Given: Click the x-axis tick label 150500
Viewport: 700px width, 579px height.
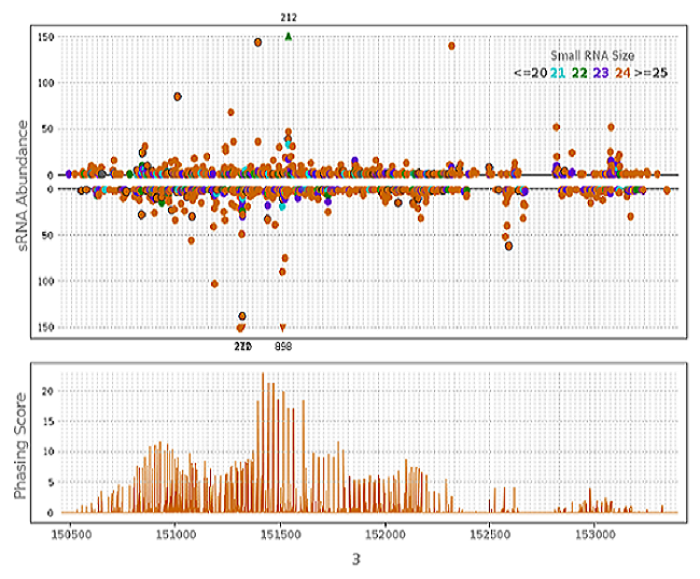Looking at the screenshot, I should (x=71, y=534).
